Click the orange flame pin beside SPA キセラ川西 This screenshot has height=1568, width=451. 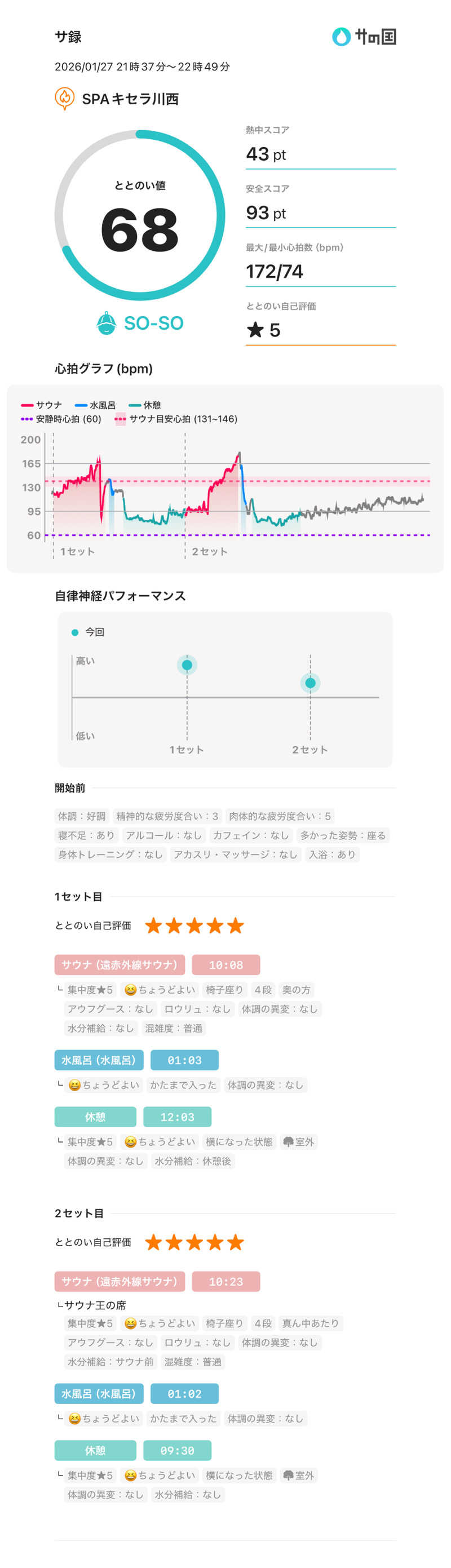coord(64,98)
